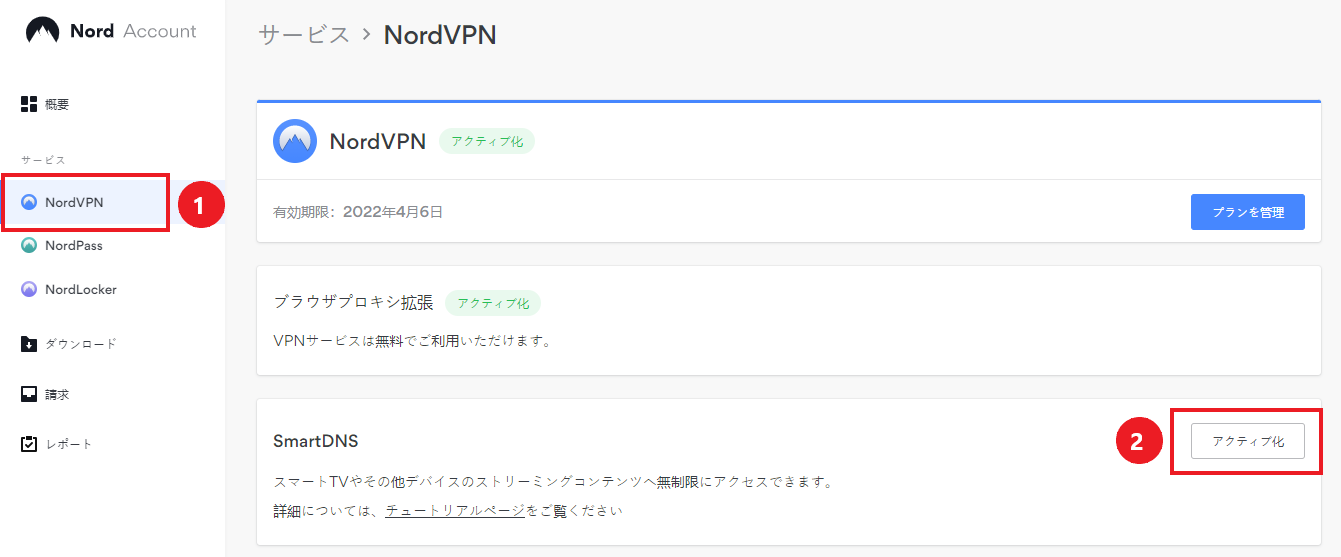Go back to サービス via breadcrumb

(x=304, y=35)
